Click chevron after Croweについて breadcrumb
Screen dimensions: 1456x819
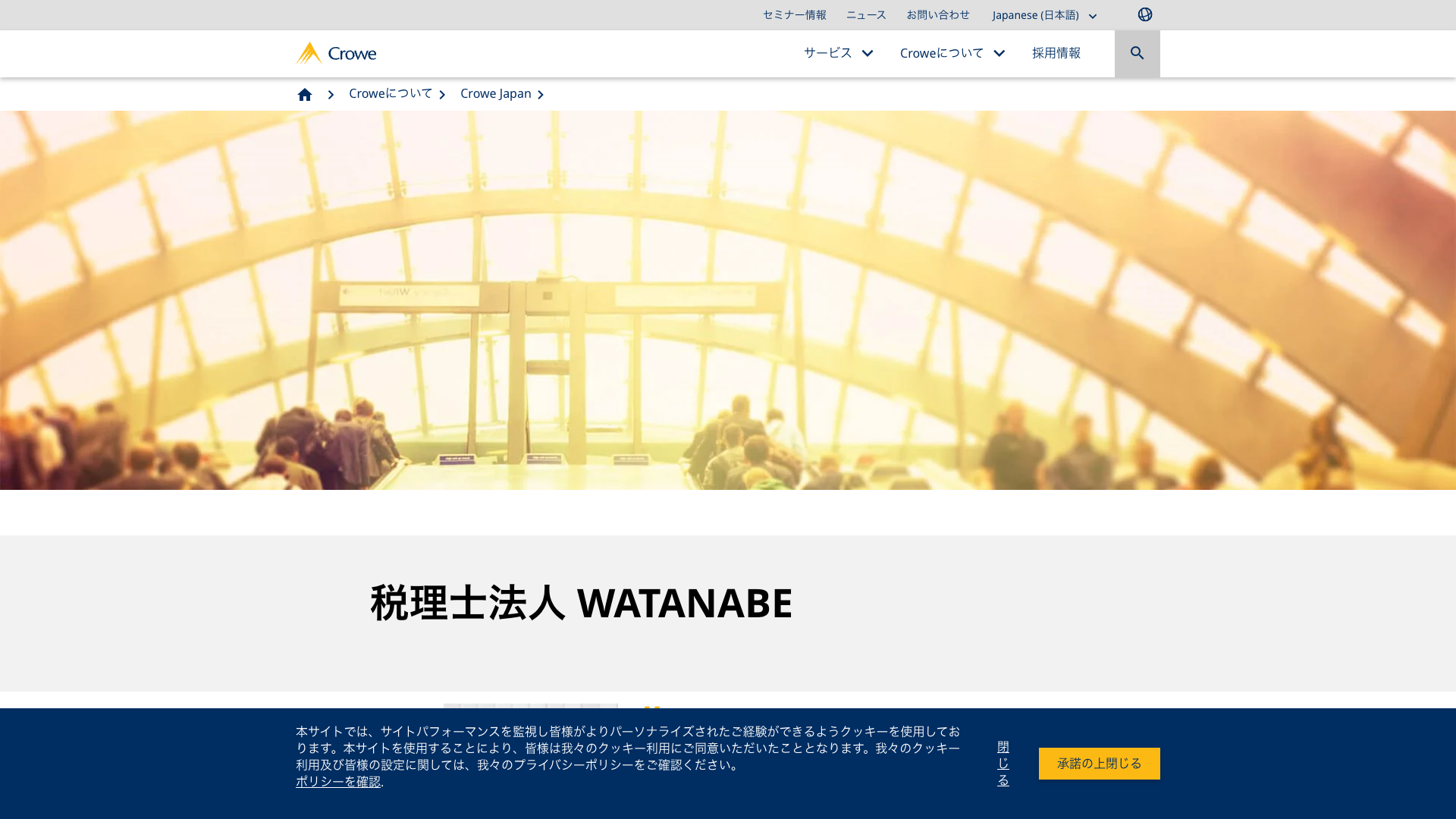[x=442, y=95]
